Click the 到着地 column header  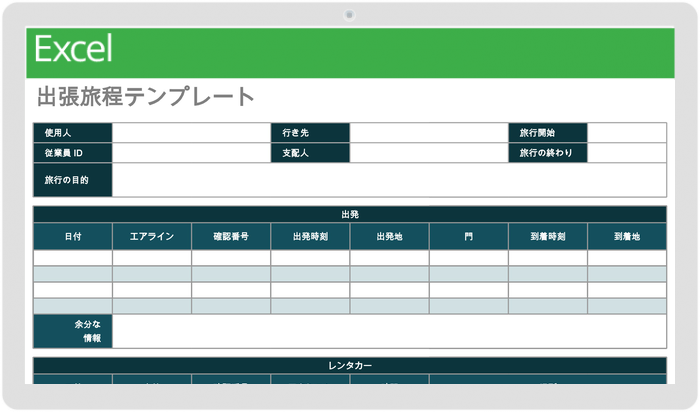coord(626,237)
